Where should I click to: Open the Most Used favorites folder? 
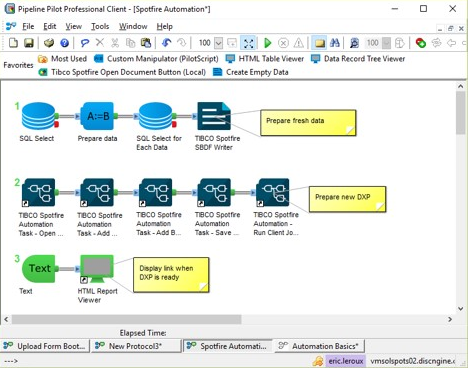click(x=62, y=59)
